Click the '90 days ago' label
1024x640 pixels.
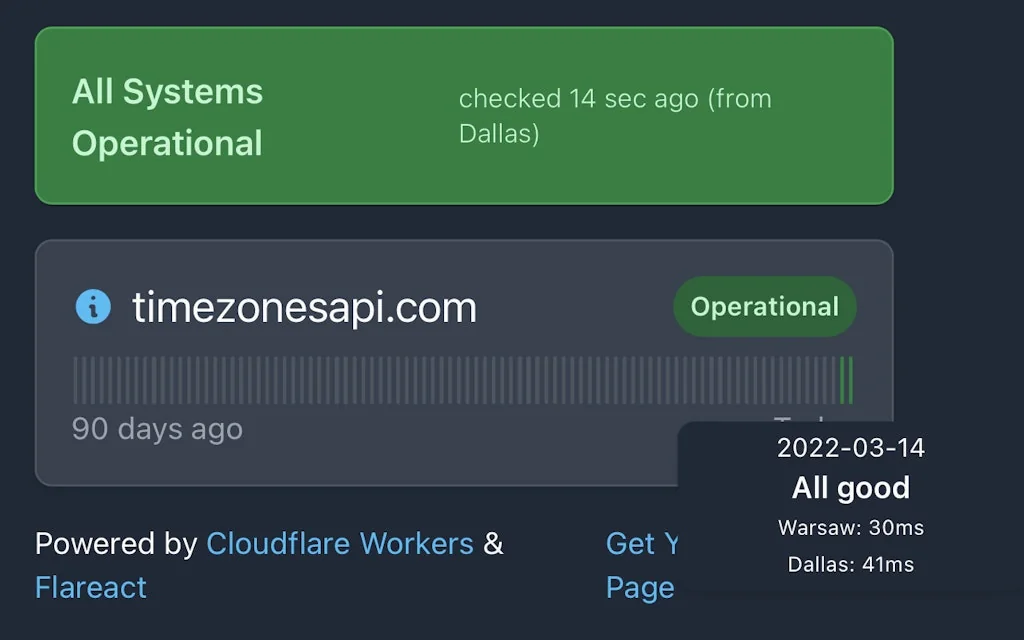pos(157,429)
